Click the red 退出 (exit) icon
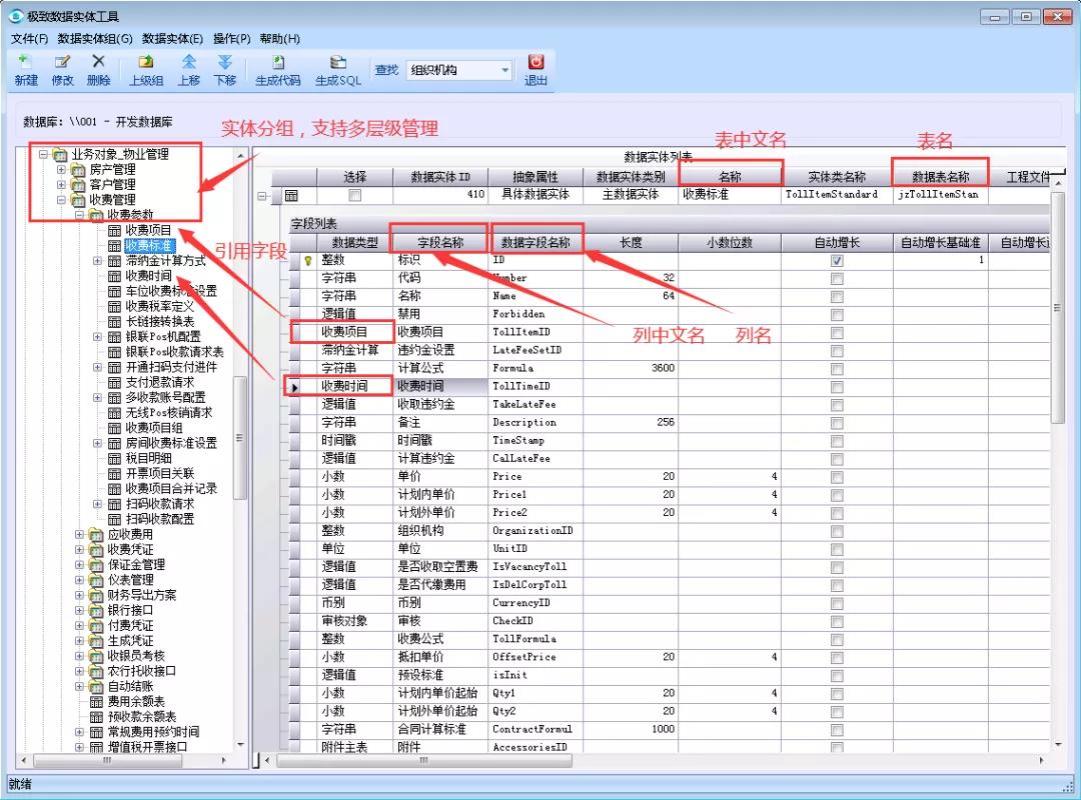This screenshot has width=1081, height=800. 536,62
